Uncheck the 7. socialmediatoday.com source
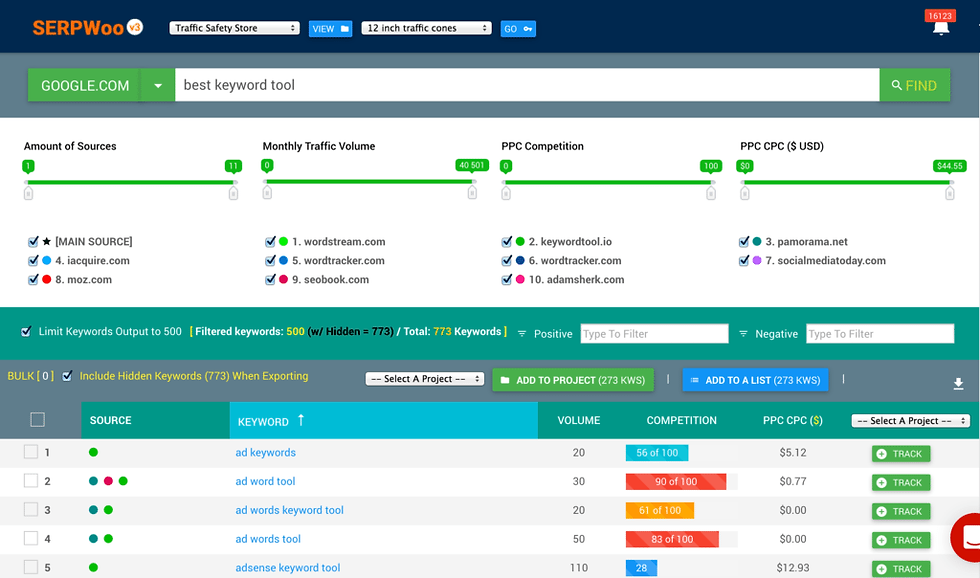Screen dimensions: 980x578 [744, 260]
